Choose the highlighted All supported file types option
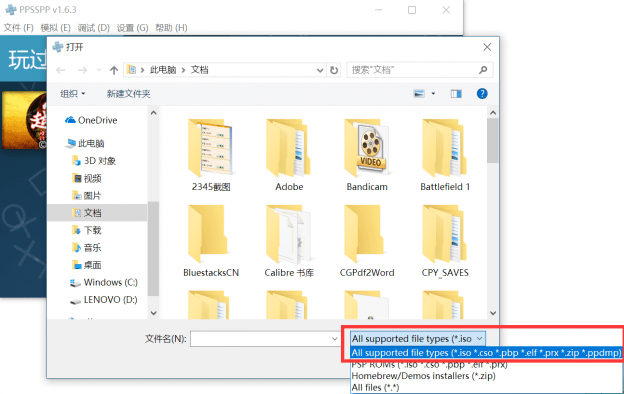This screenshot has height=394, width=624. 486,353
